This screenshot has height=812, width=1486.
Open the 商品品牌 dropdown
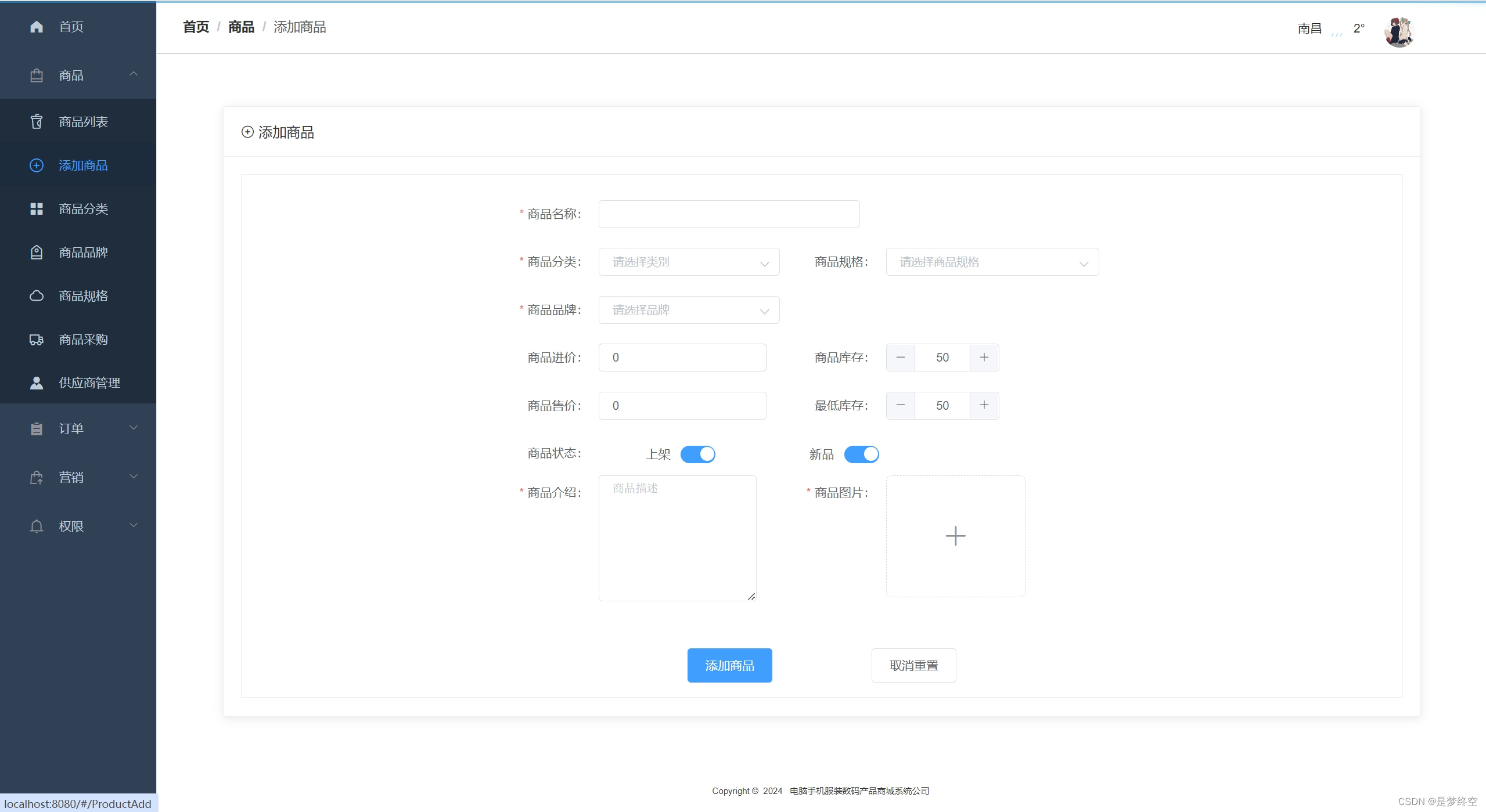[x=689, y=310]
